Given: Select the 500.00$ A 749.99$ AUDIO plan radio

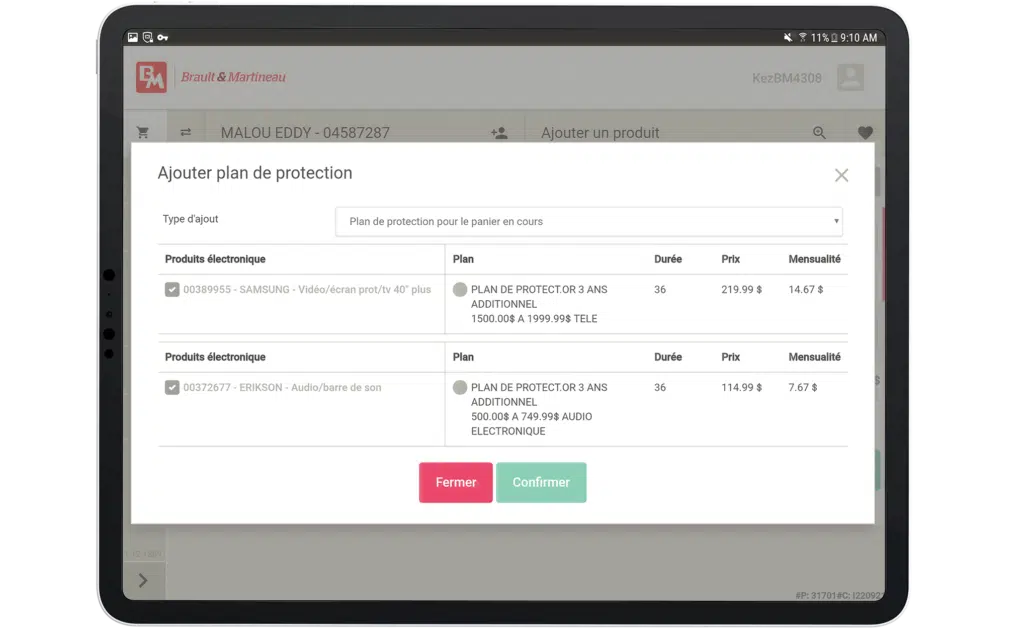Looking at the screenshot, I should [460, 388].
